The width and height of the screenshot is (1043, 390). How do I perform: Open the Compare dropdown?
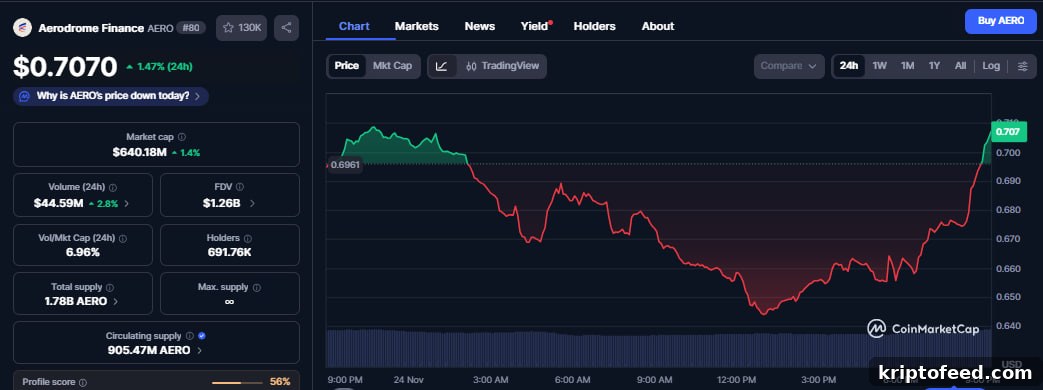(789, 67)
